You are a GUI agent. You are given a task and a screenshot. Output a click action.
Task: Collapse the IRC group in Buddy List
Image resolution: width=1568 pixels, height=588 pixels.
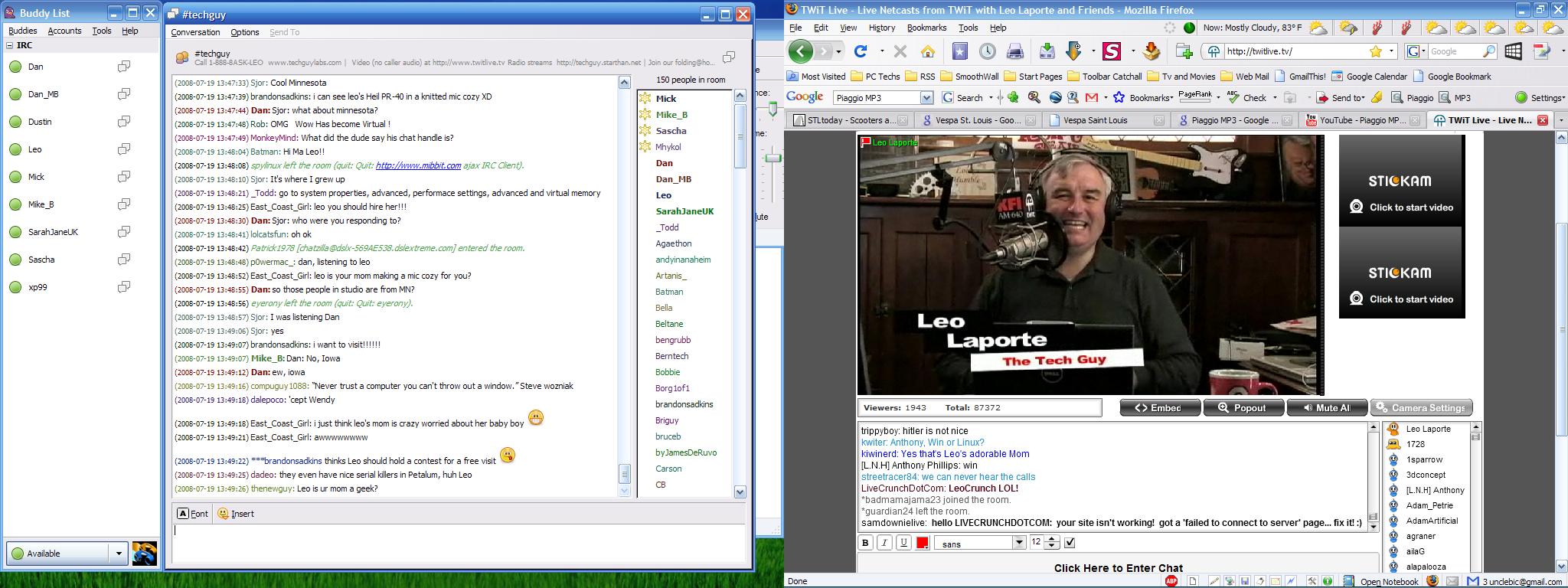coord(10,45)
